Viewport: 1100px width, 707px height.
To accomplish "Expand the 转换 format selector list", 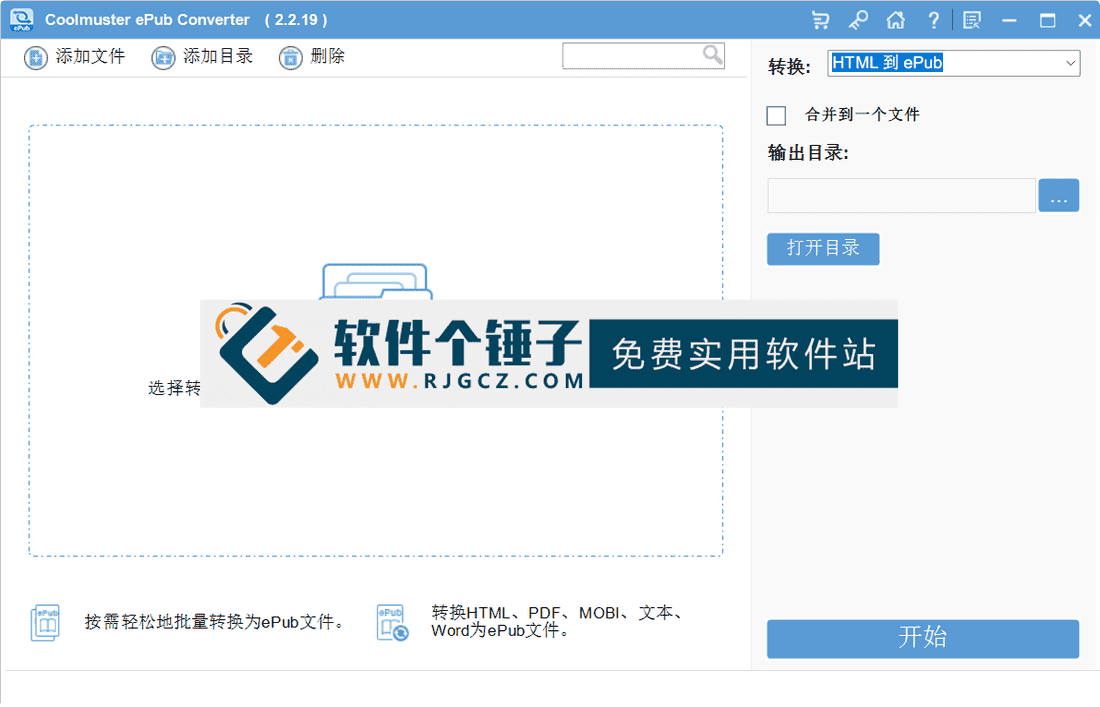I will pyautogui.click(x=1068, y=63).
